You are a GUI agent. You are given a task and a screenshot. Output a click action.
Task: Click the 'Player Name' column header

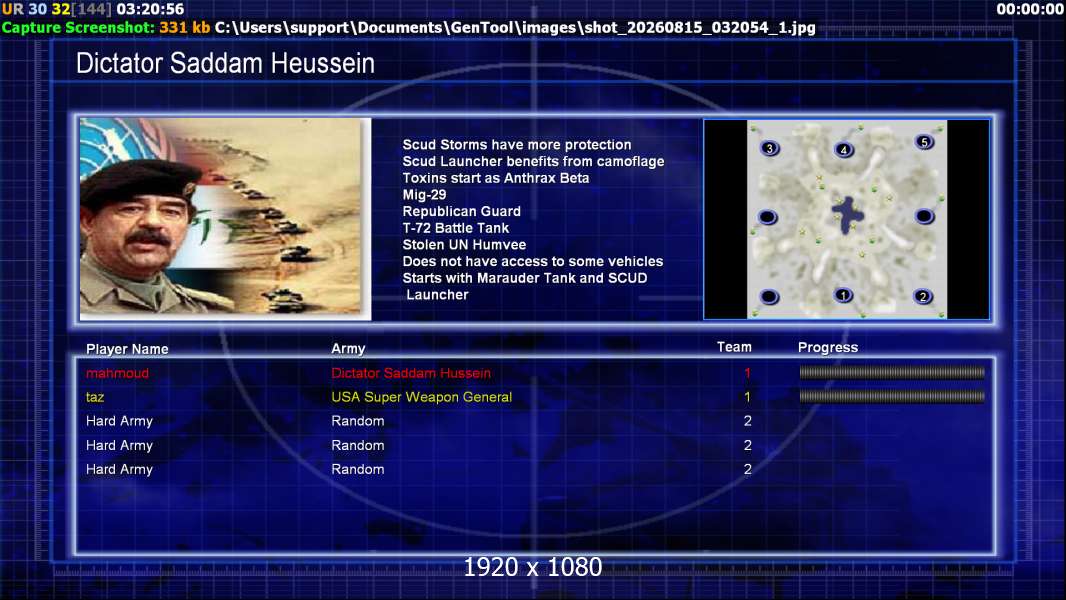(127, 349)
